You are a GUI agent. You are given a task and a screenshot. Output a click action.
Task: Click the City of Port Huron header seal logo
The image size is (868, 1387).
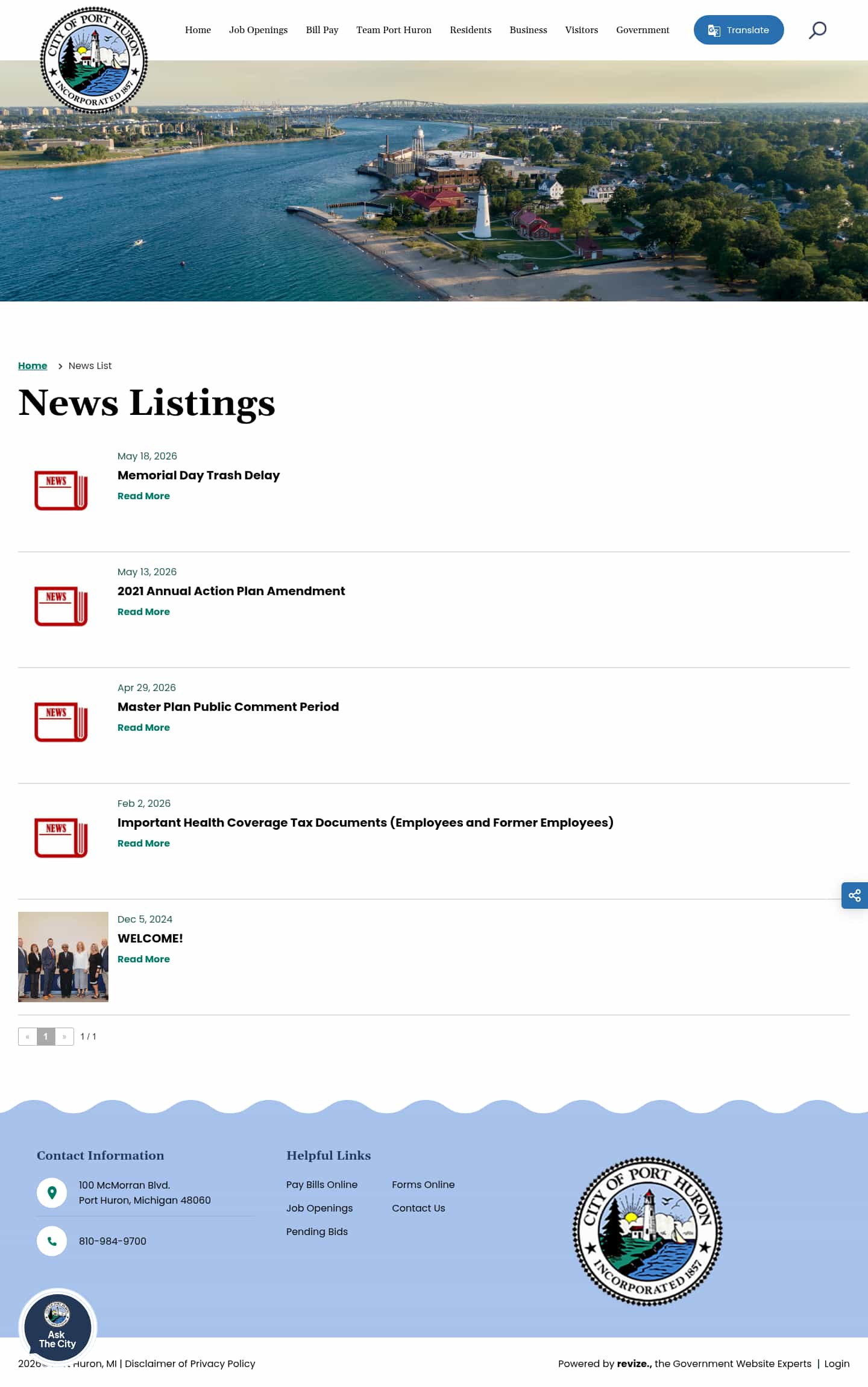point(93,60)
